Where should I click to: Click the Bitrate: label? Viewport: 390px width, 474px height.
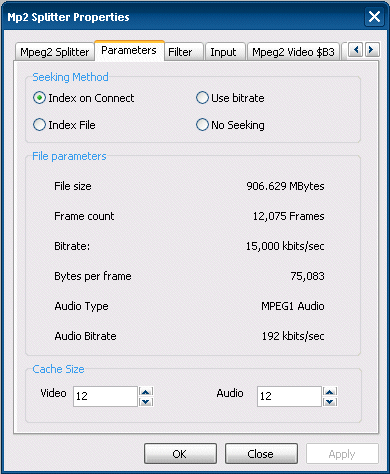coord(72,246)
